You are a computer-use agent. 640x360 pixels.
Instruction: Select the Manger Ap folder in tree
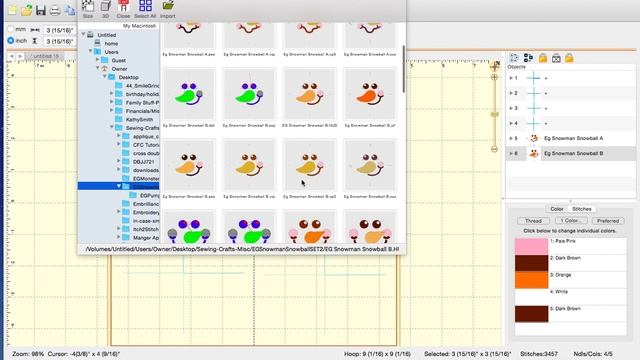point(146,238)
